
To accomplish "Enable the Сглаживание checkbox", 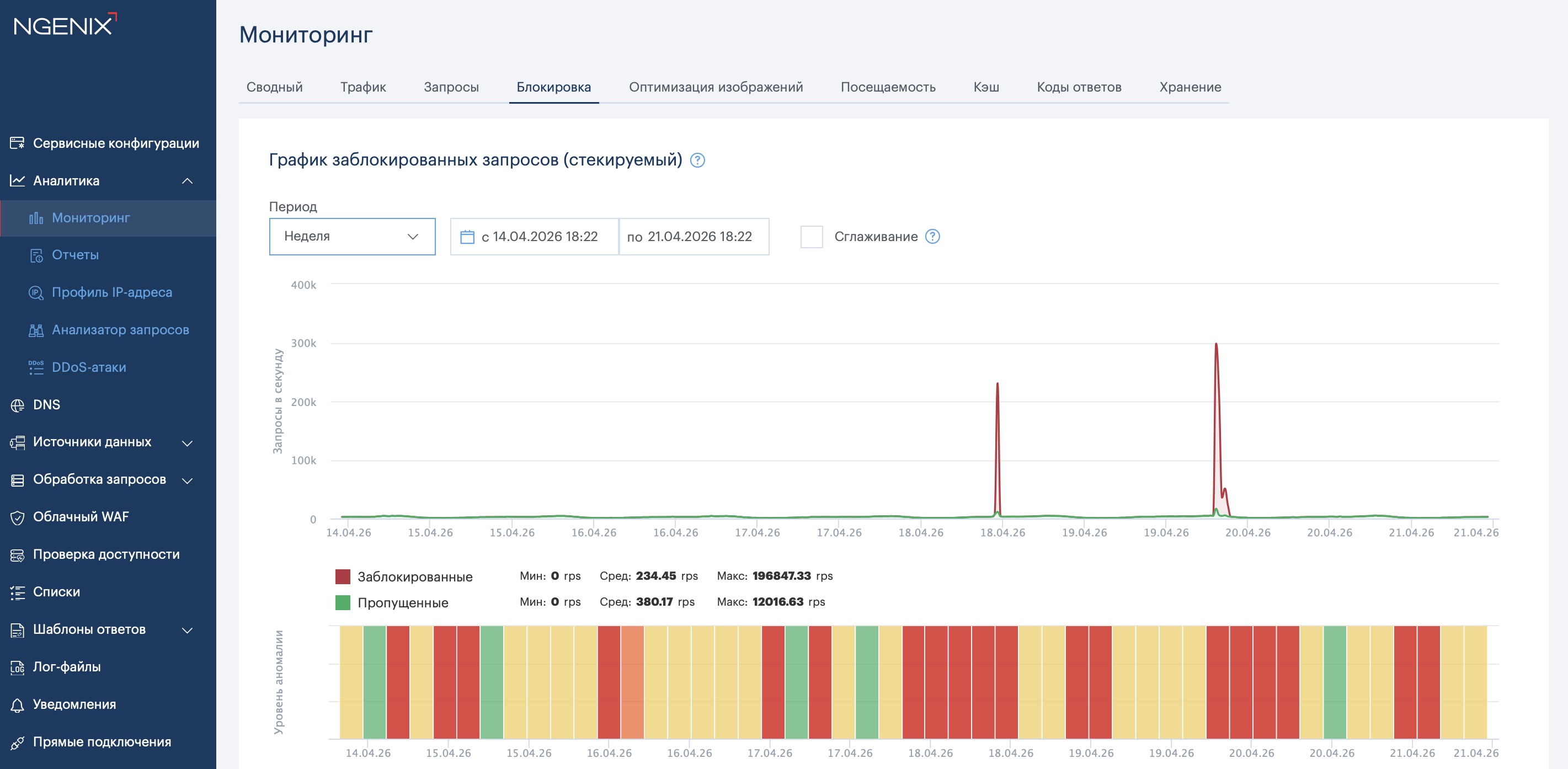I will 811,237.
